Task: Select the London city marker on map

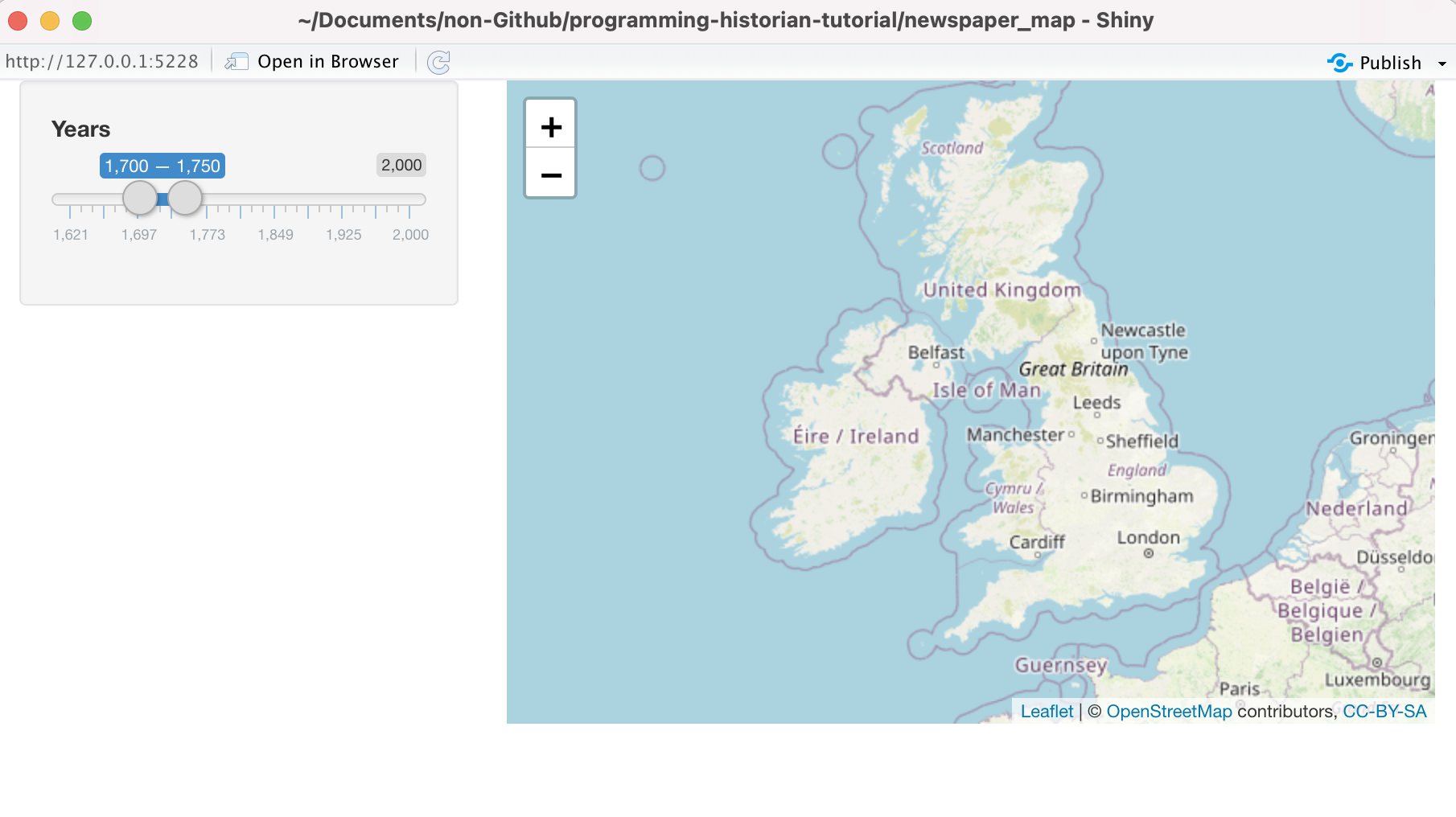Action: coord(1148,553)
